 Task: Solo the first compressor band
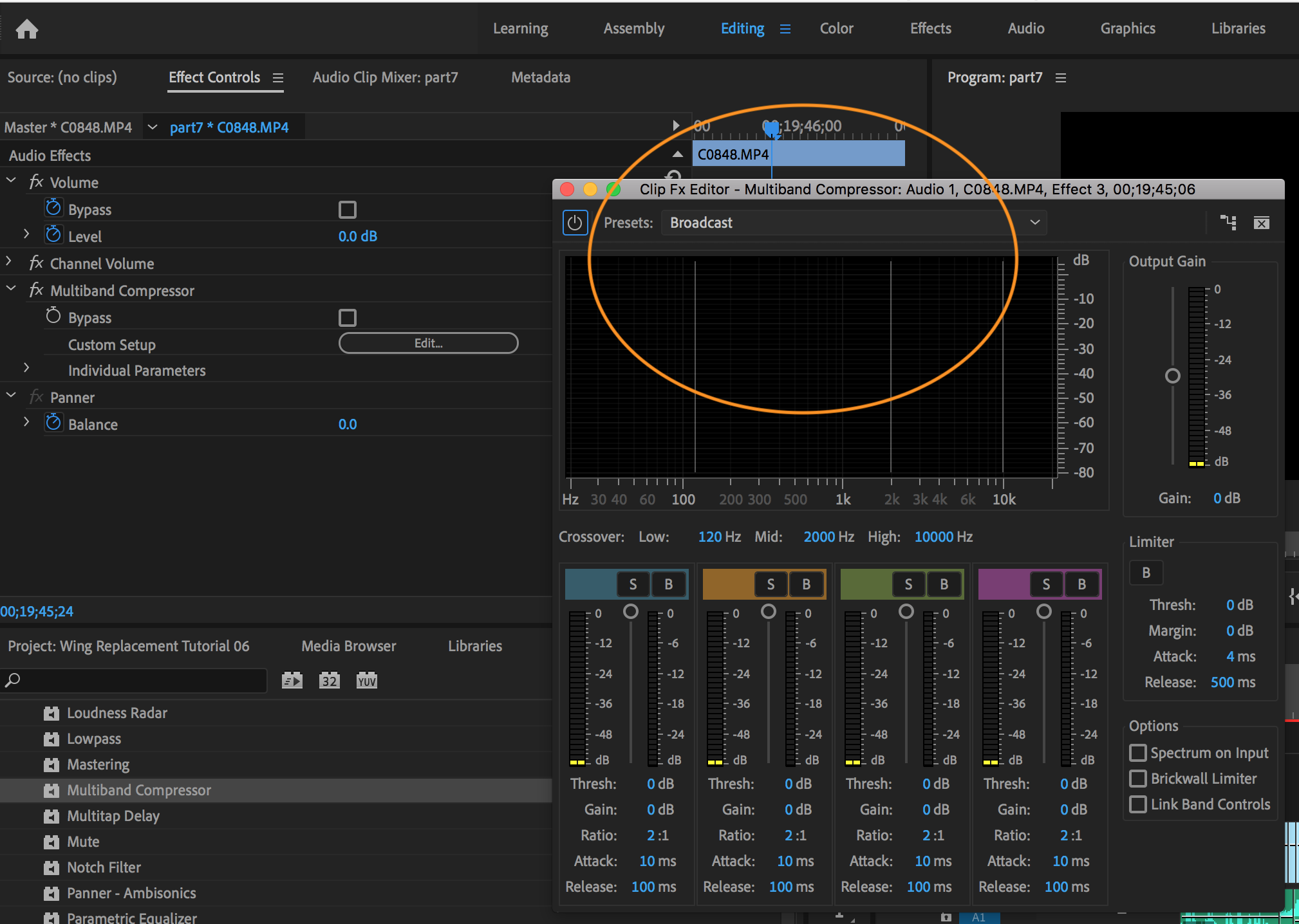[633, 584]
